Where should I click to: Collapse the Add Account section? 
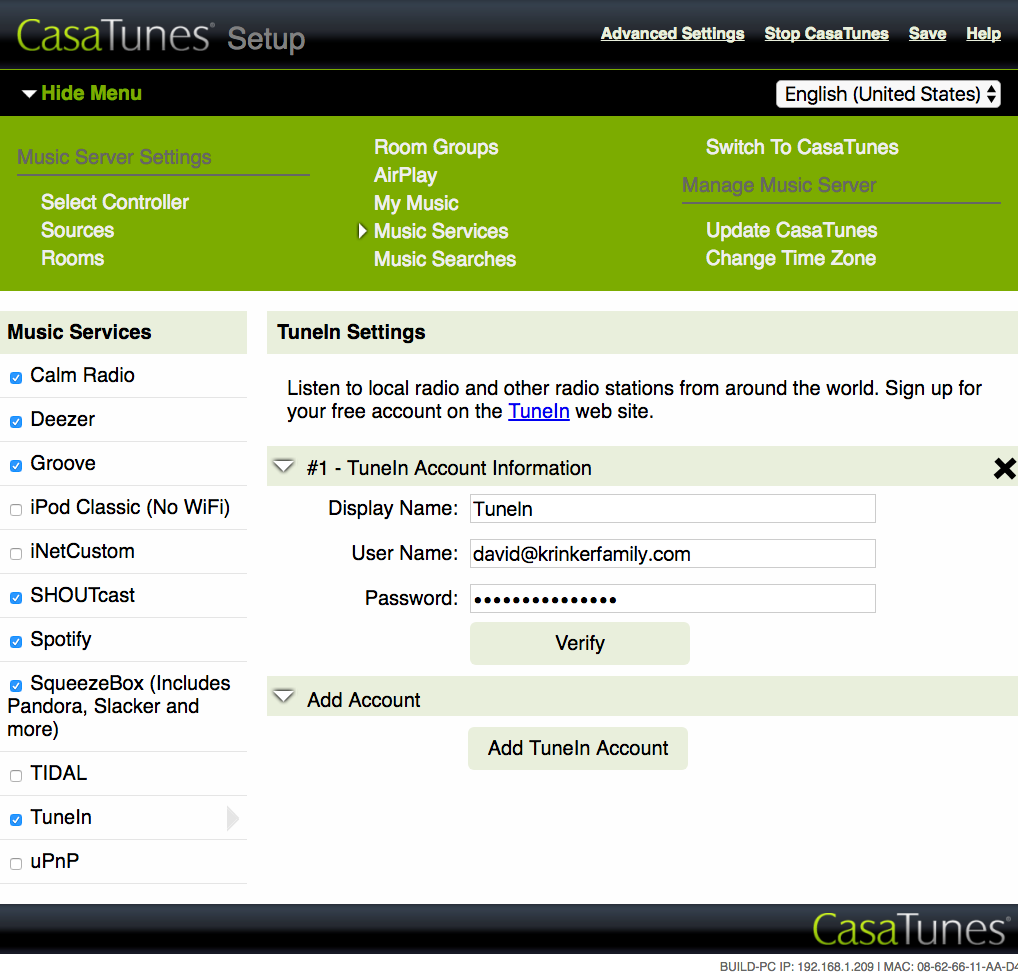(284, 697)
